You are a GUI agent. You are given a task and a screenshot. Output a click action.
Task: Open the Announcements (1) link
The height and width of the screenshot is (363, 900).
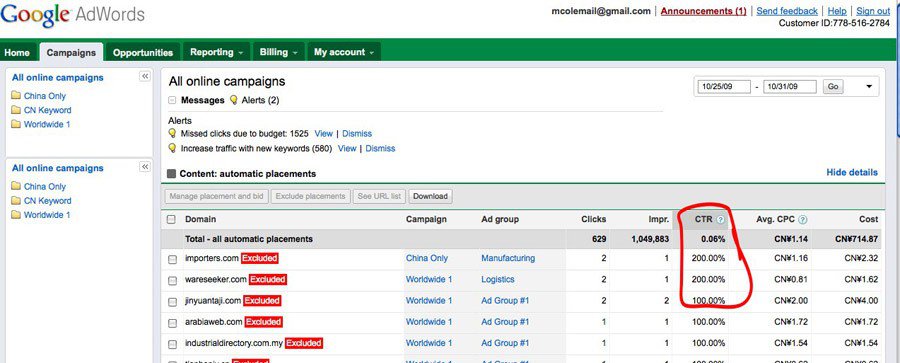pos(704,11)
